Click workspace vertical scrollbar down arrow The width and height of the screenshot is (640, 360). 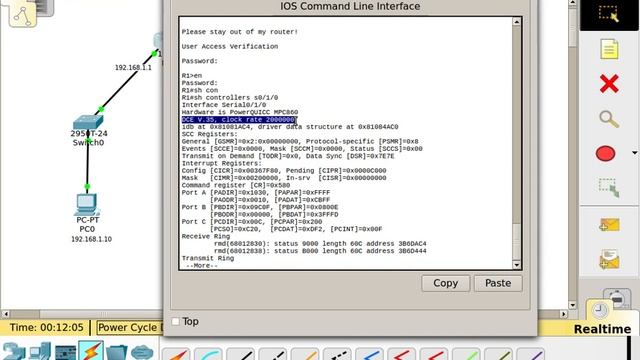pos(572,305)
